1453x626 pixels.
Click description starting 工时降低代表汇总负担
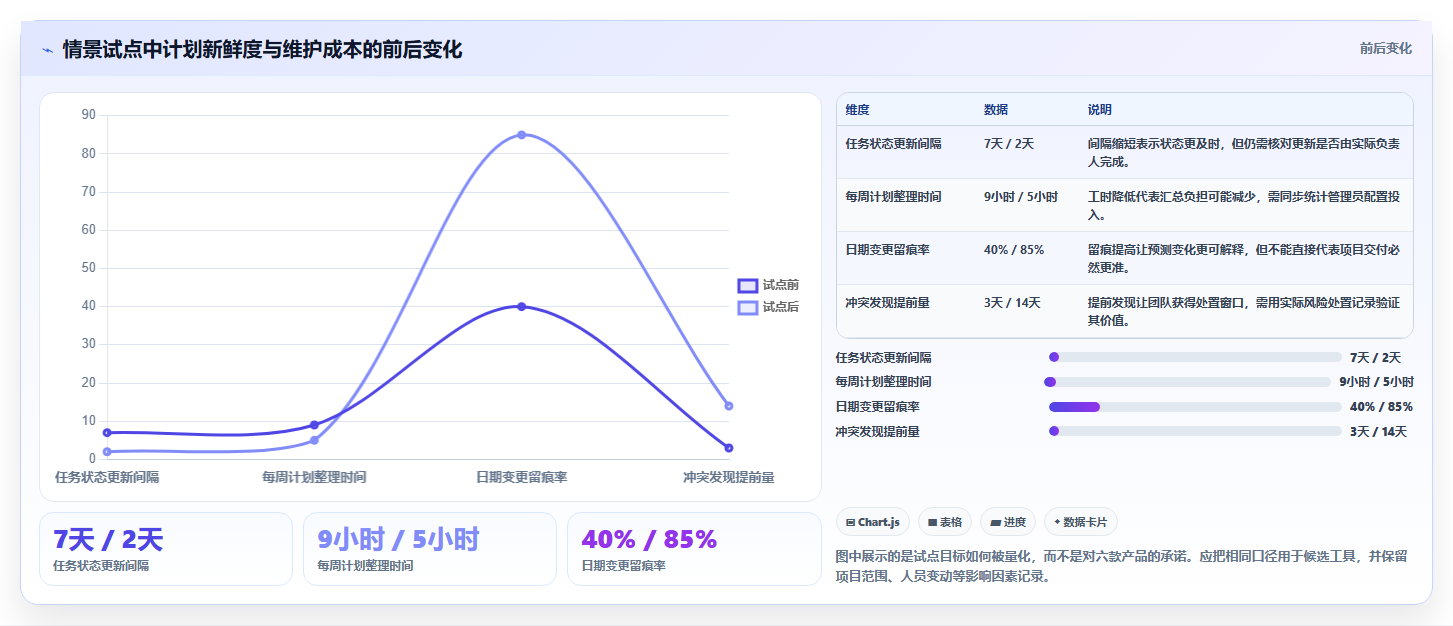1244,205
